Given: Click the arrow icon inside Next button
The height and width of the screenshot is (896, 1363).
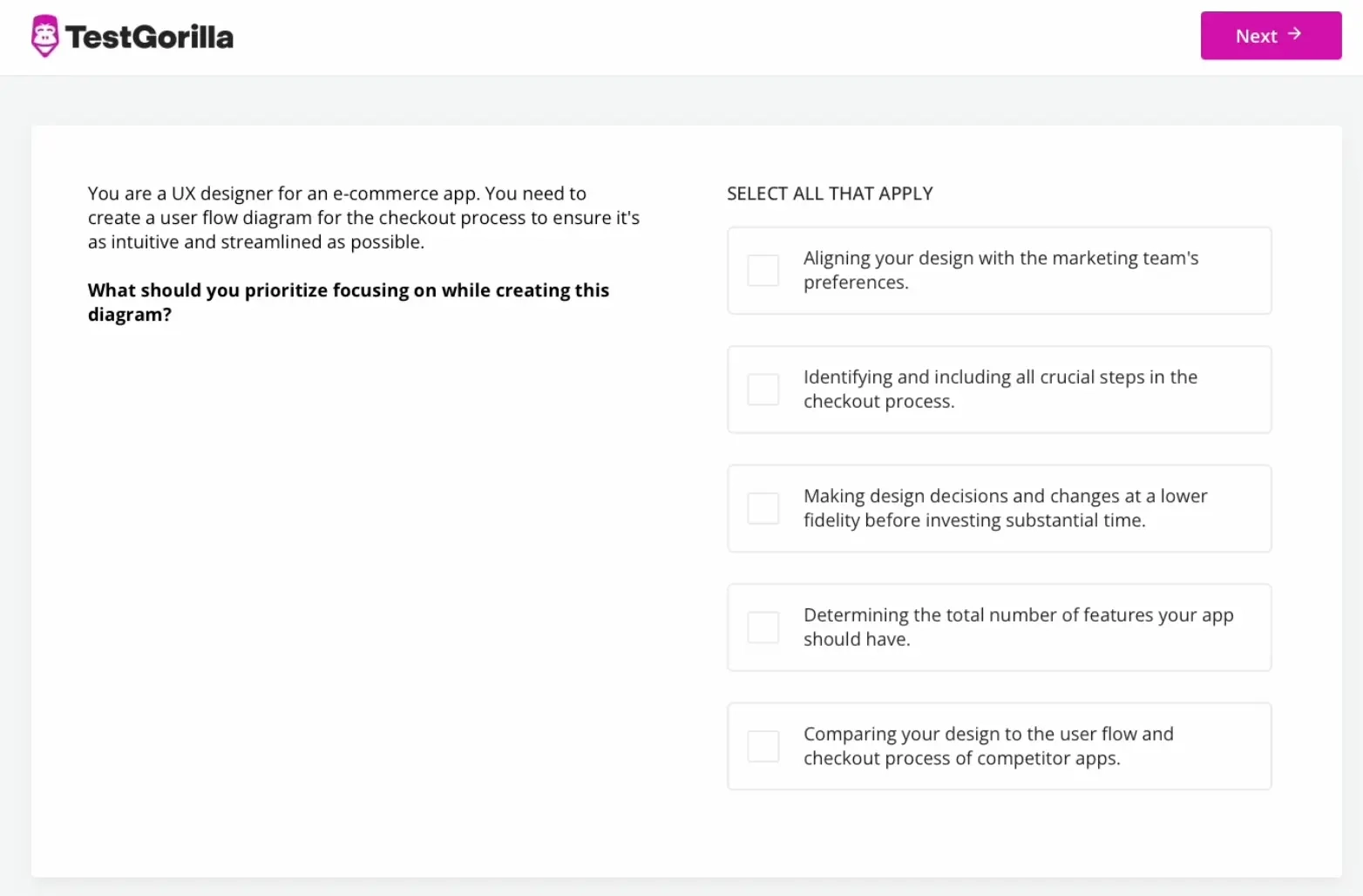Looking at the screenshot, I should click(1294, 34).
